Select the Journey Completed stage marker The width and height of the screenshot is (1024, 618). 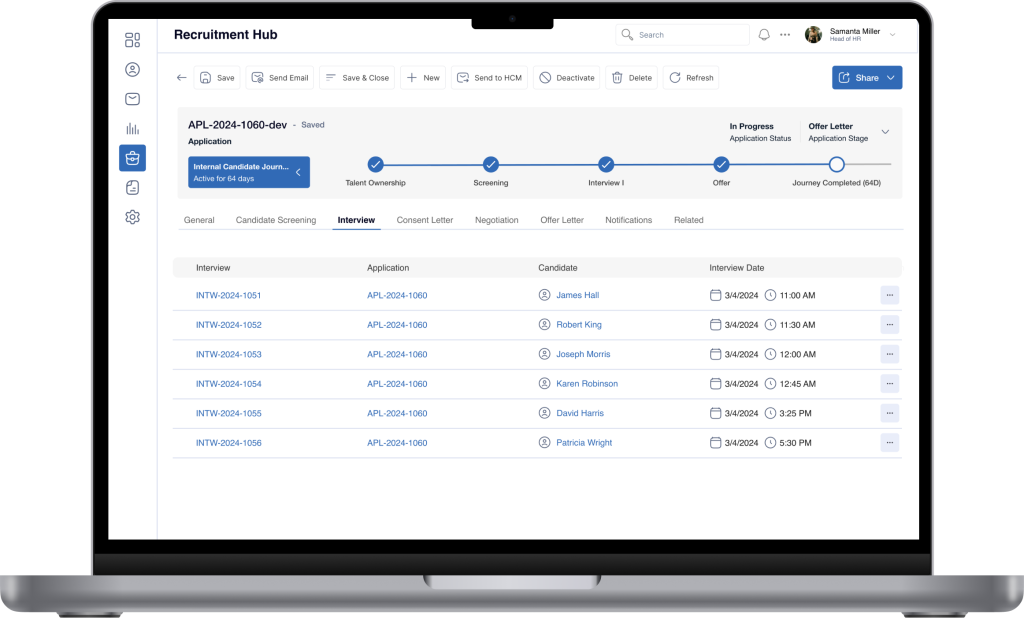[837, 165]
